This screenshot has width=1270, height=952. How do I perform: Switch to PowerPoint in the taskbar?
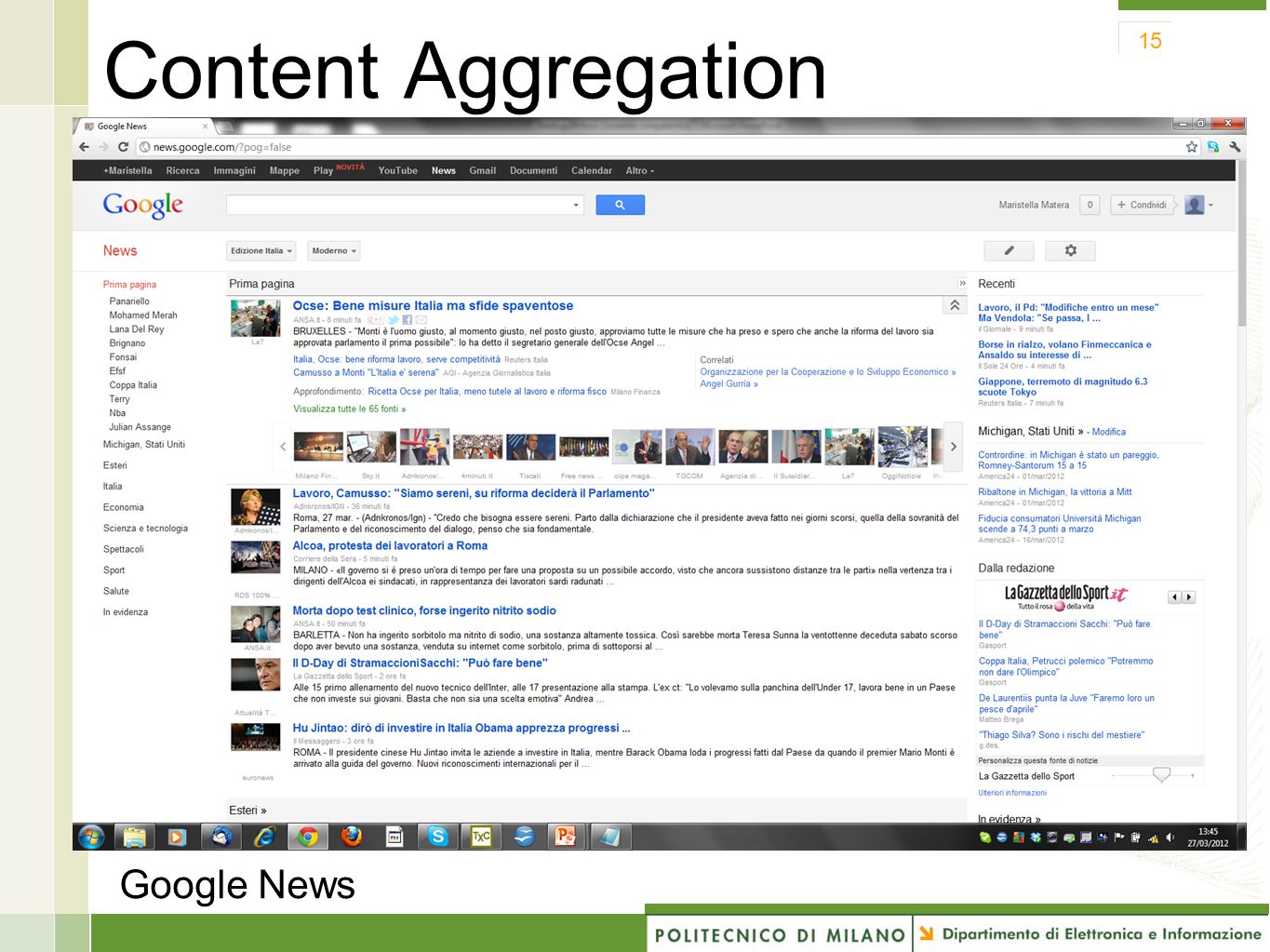(565, 837)
